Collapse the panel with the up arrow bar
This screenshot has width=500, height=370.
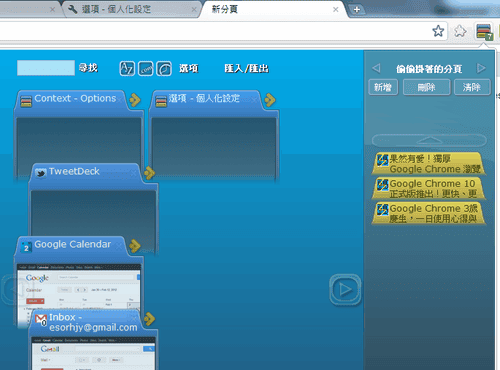(429, 140)
